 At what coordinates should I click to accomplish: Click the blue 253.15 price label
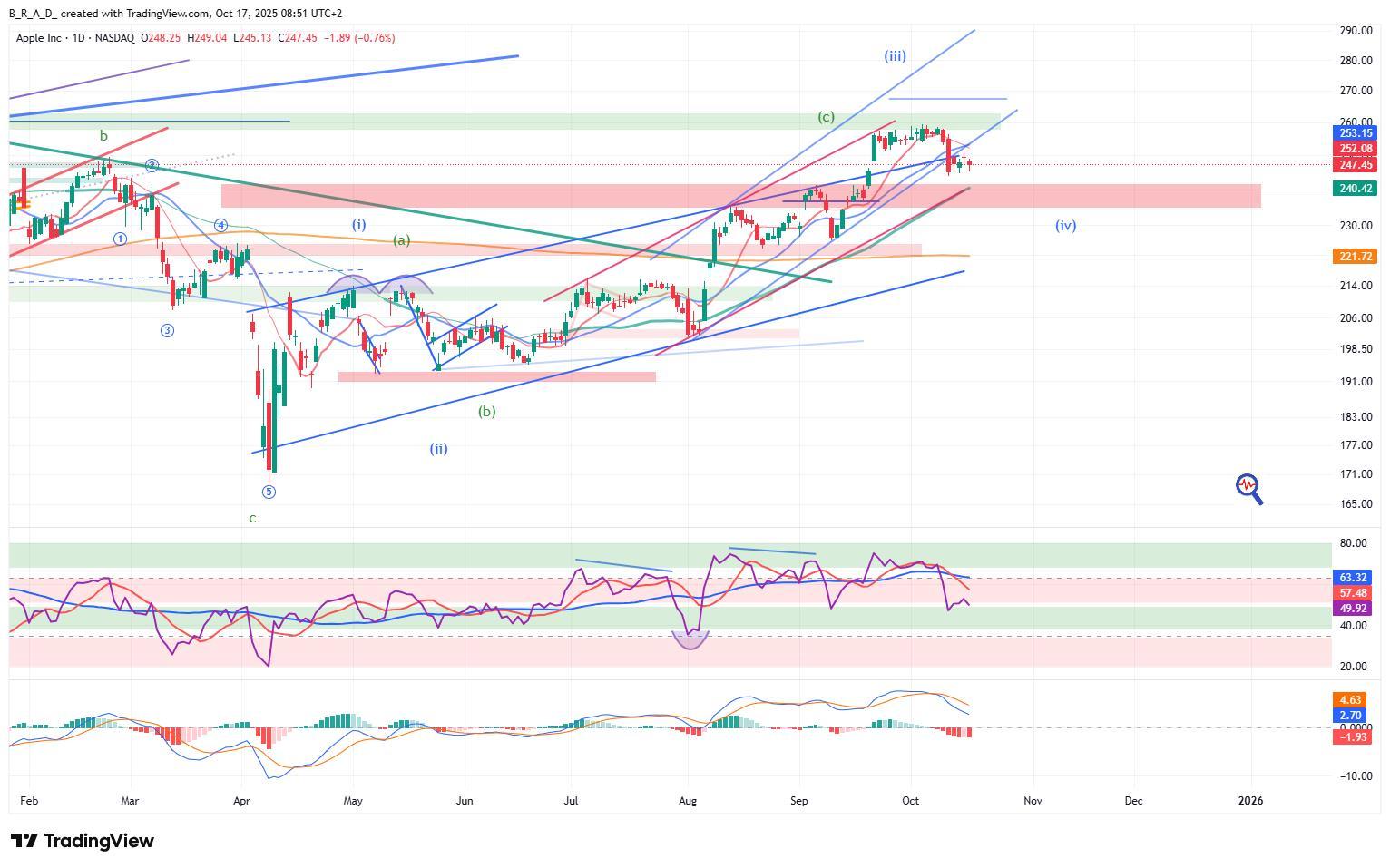pos(1355,133)
